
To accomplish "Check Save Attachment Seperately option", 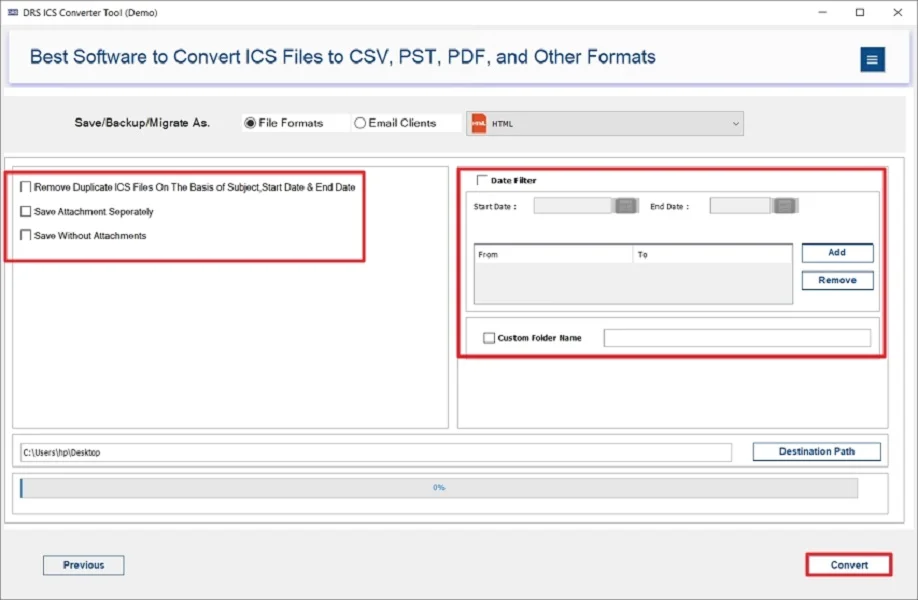I will pyautogui.click(x=25, y=211).
